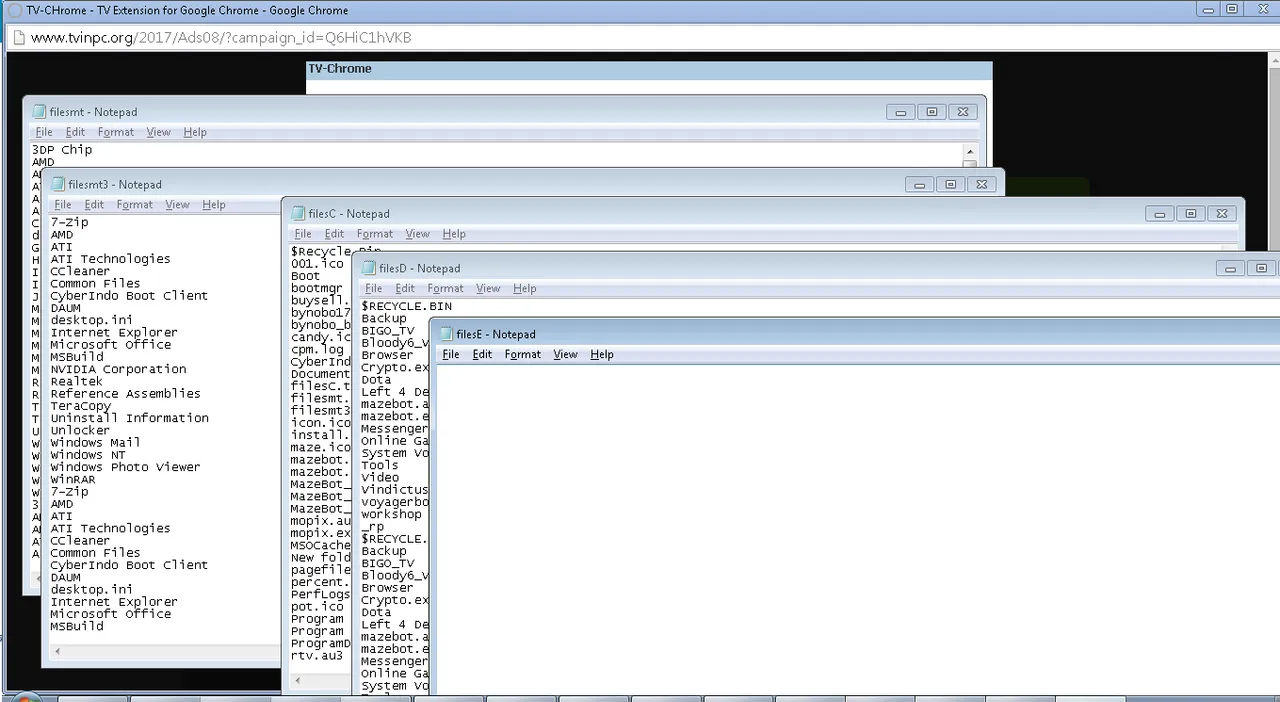Image resolution: width=1280 pixels, height=702 pixels.
Task: Open Edit menu in filesC Notepad
Action: (334, 234)
